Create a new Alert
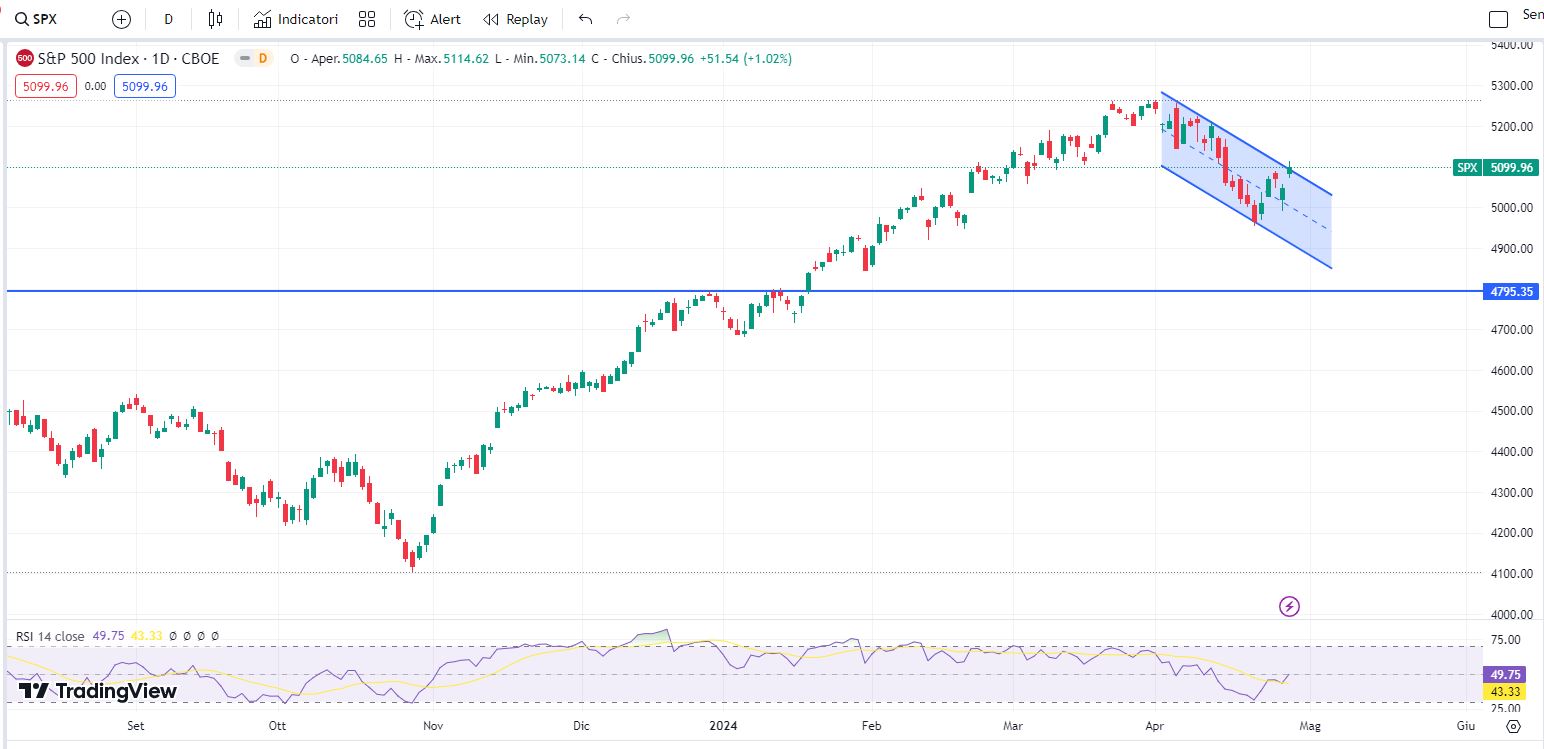Image resolution: width=1544 pixels, height=749 pixels. coord(433,19)
